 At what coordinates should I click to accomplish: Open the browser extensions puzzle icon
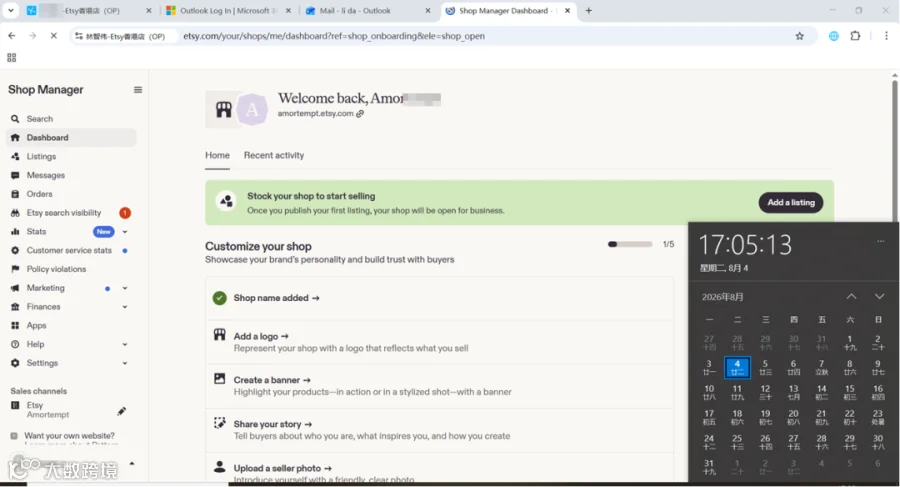tap(855, 36)
